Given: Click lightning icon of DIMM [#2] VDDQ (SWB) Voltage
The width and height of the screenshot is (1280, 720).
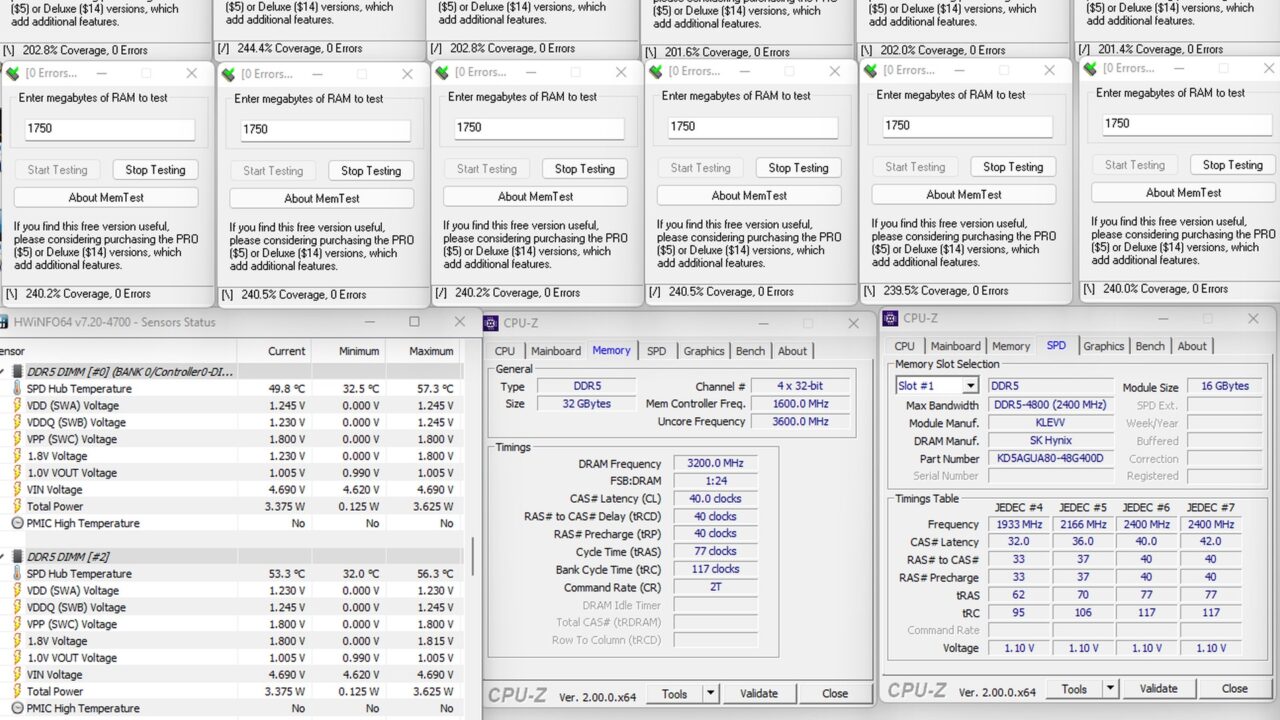Looking at the screenshot, I should (17, 607).
